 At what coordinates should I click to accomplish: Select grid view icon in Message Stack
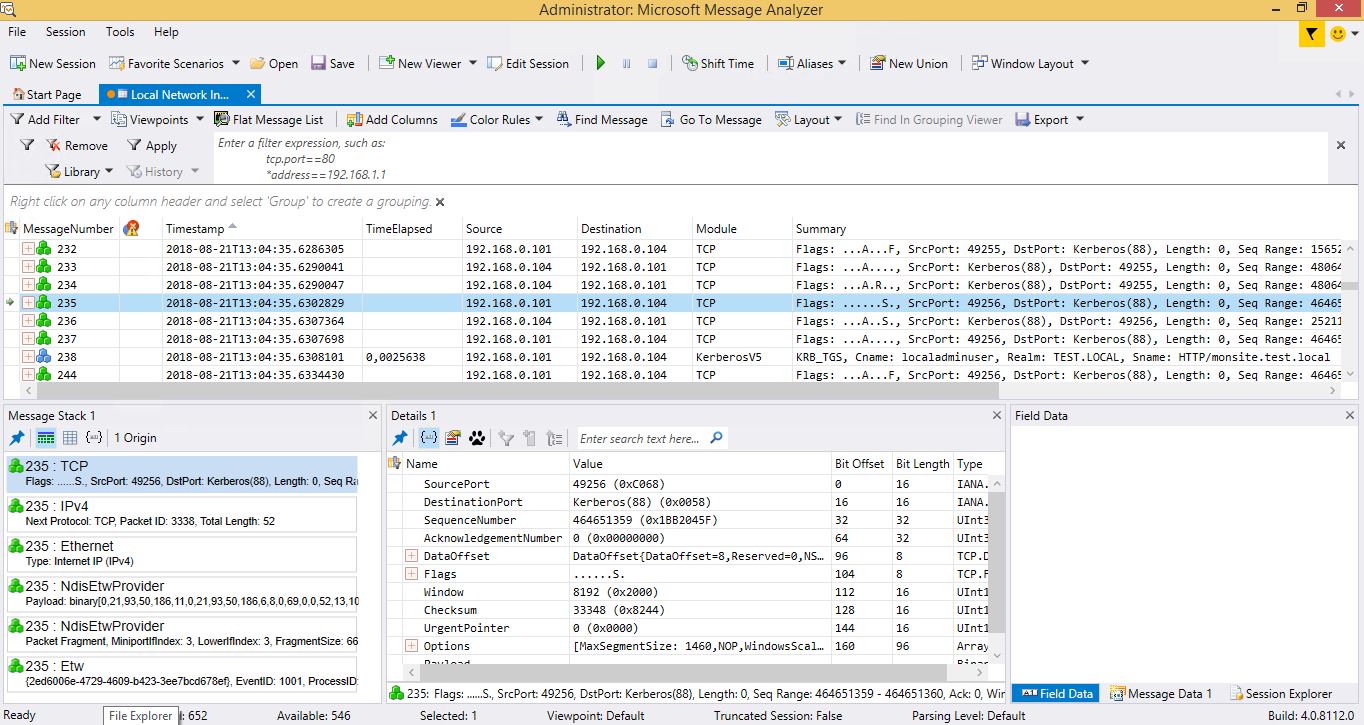(x=70, y=438)
